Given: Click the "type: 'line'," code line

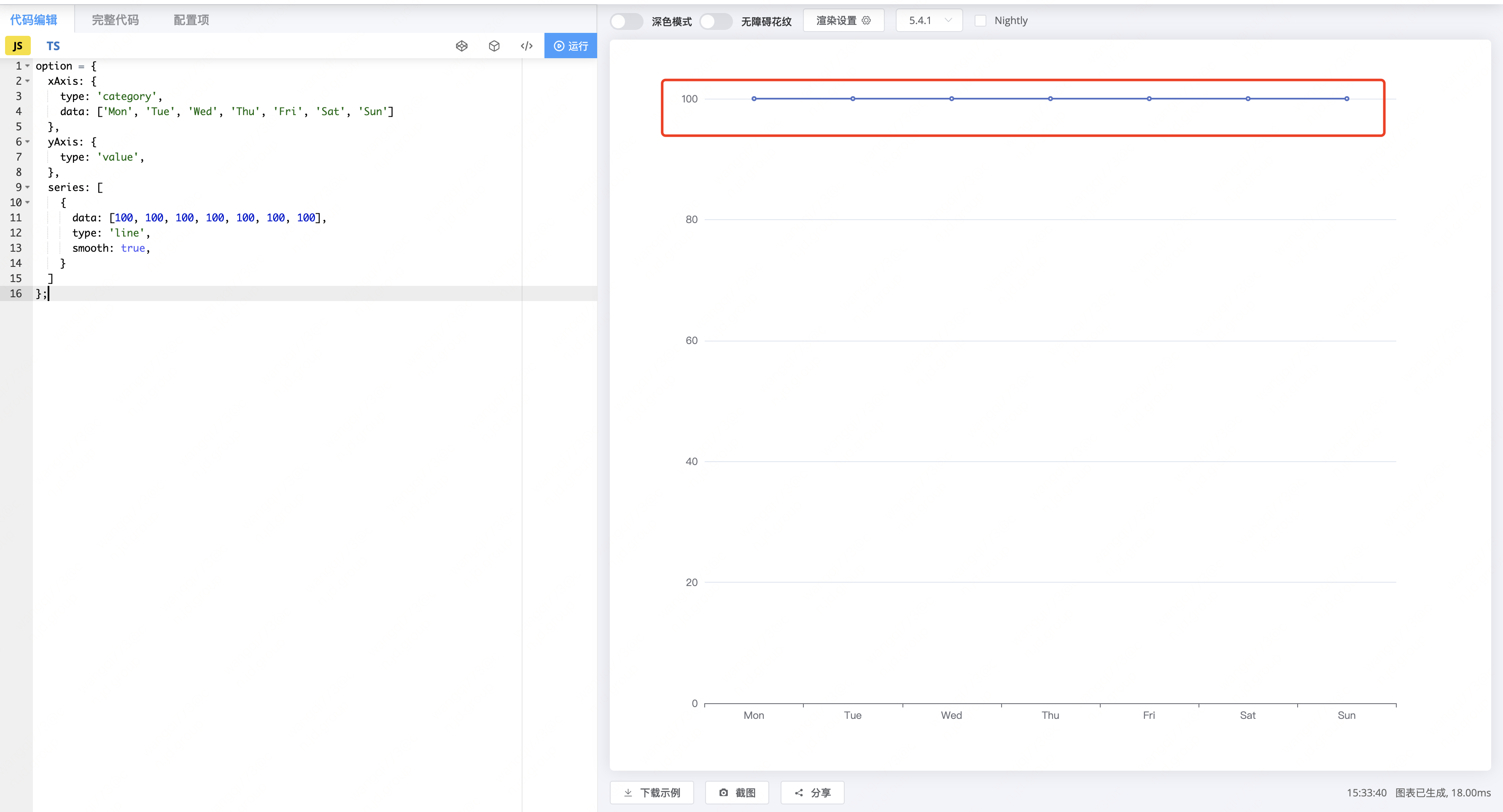Looking at the screenshot, I should pyautogui.click(x=111, y=233).
